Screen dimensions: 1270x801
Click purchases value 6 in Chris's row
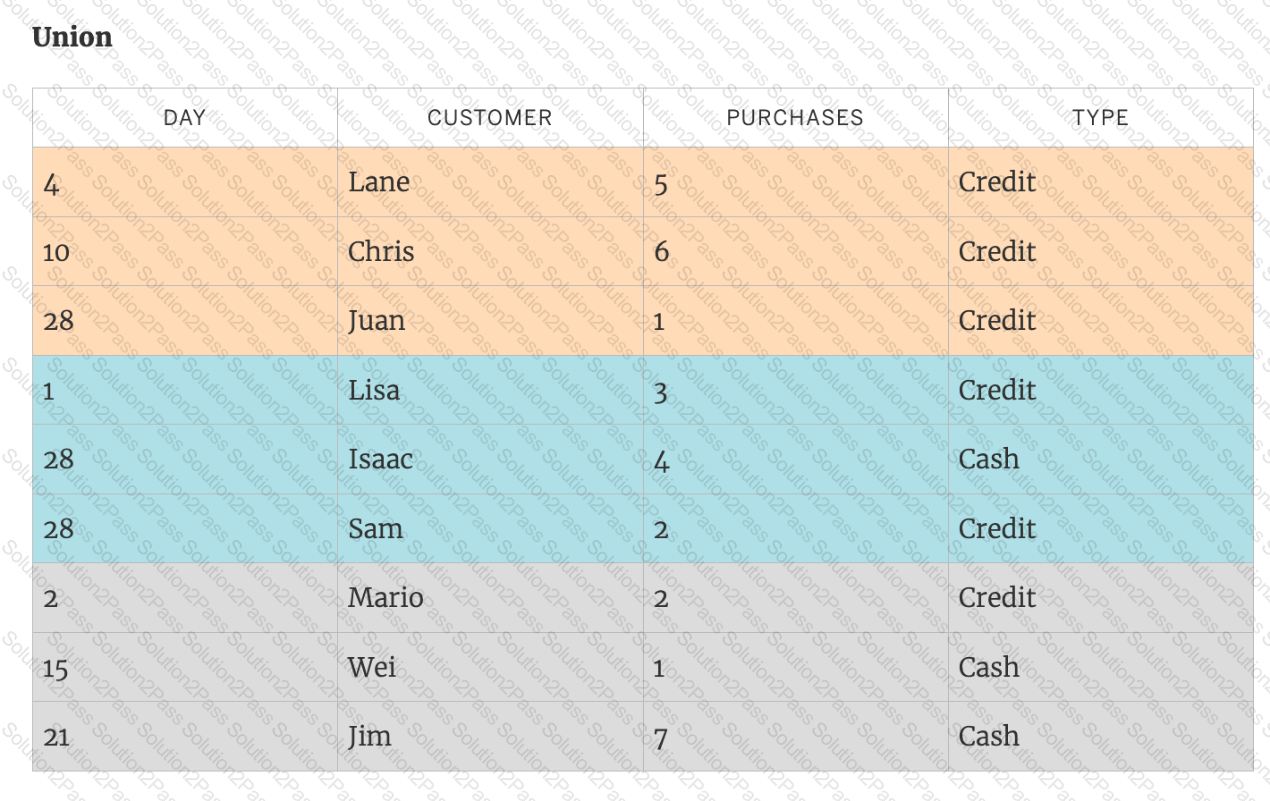click(x=661, y=252)
